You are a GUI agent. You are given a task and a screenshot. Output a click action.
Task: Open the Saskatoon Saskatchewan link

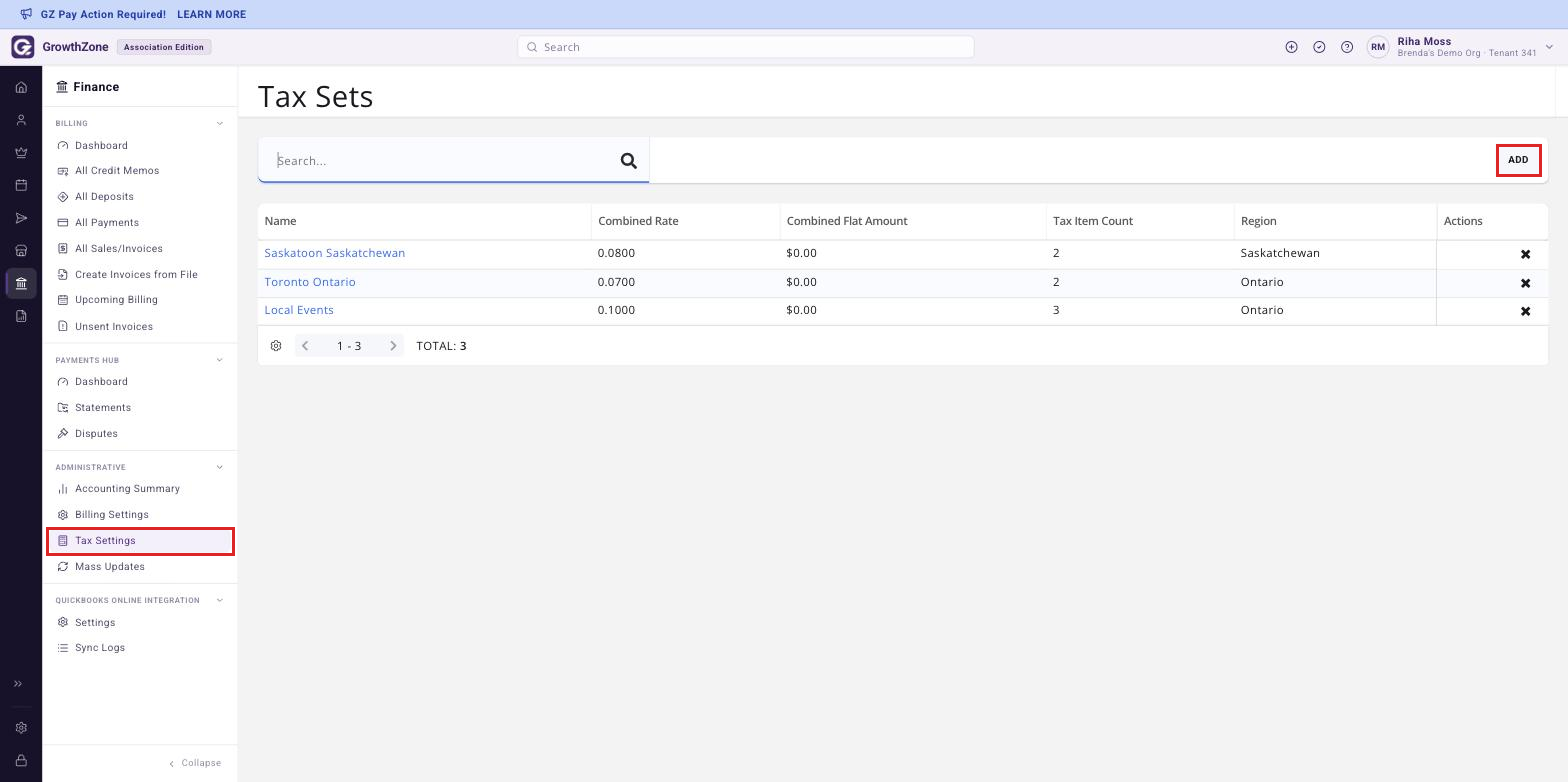[335, 253]
